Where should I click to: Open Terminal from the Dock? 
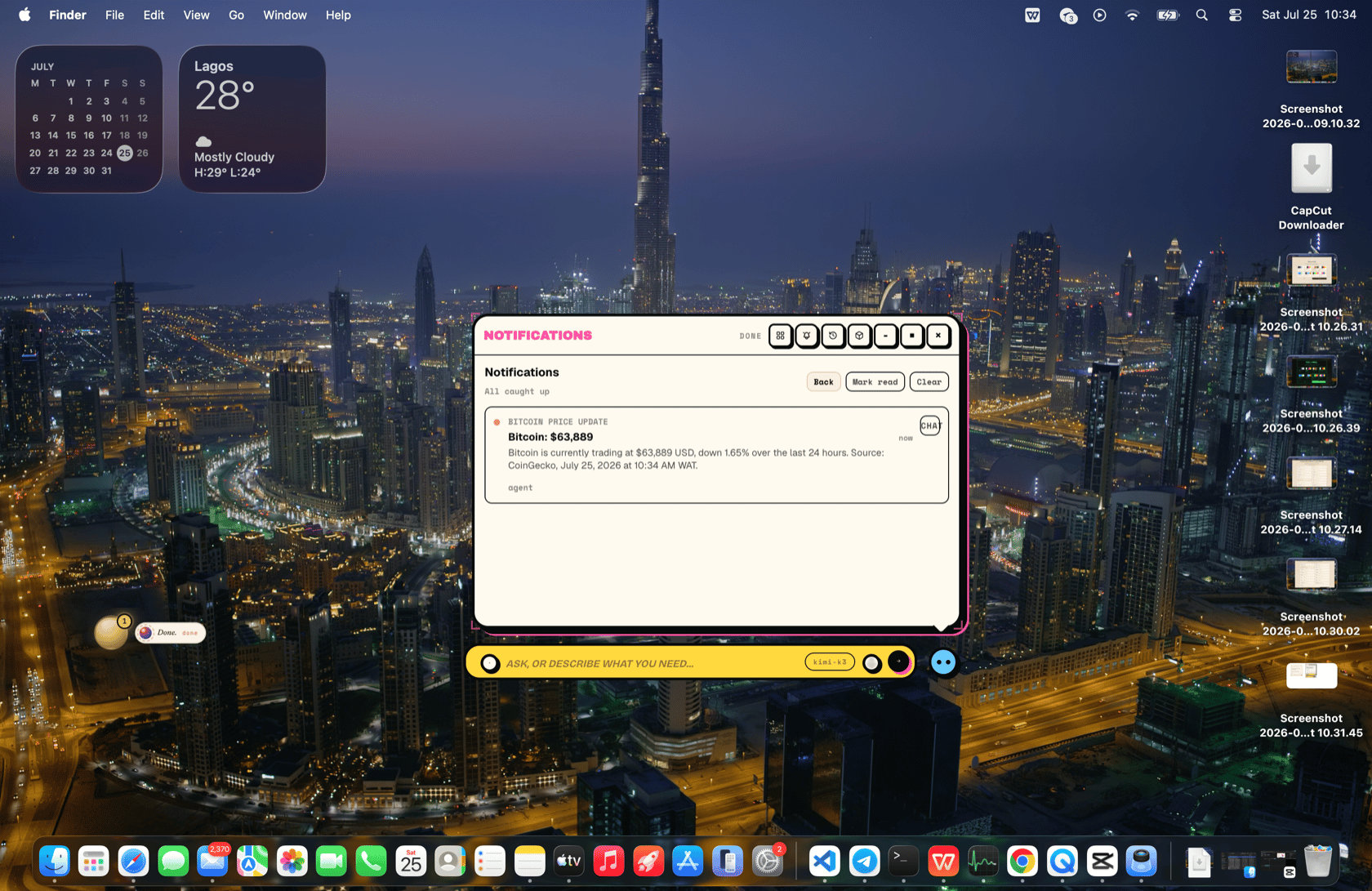point(903,861)
